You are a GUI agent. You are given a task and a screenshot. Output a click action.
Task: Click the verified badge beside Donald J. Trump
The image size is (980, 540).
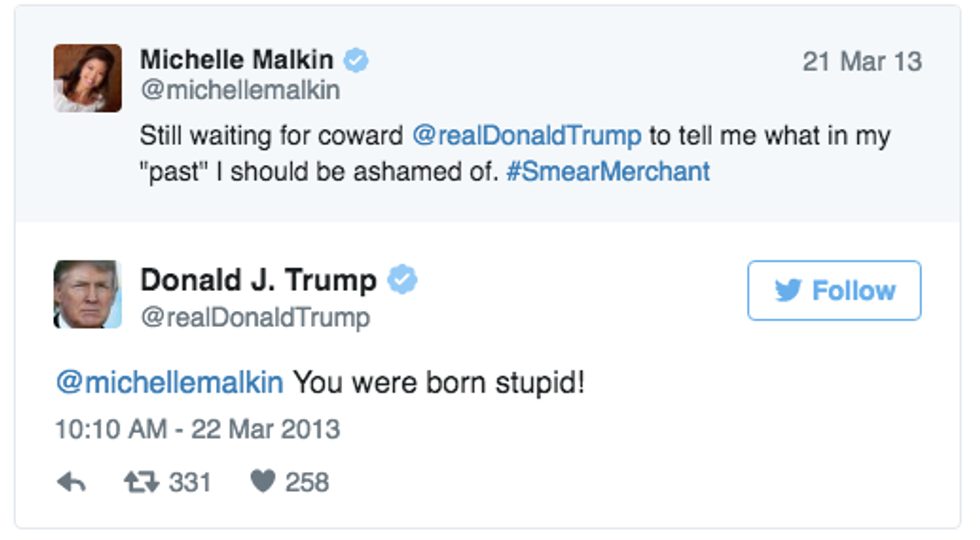pos(402,281)
